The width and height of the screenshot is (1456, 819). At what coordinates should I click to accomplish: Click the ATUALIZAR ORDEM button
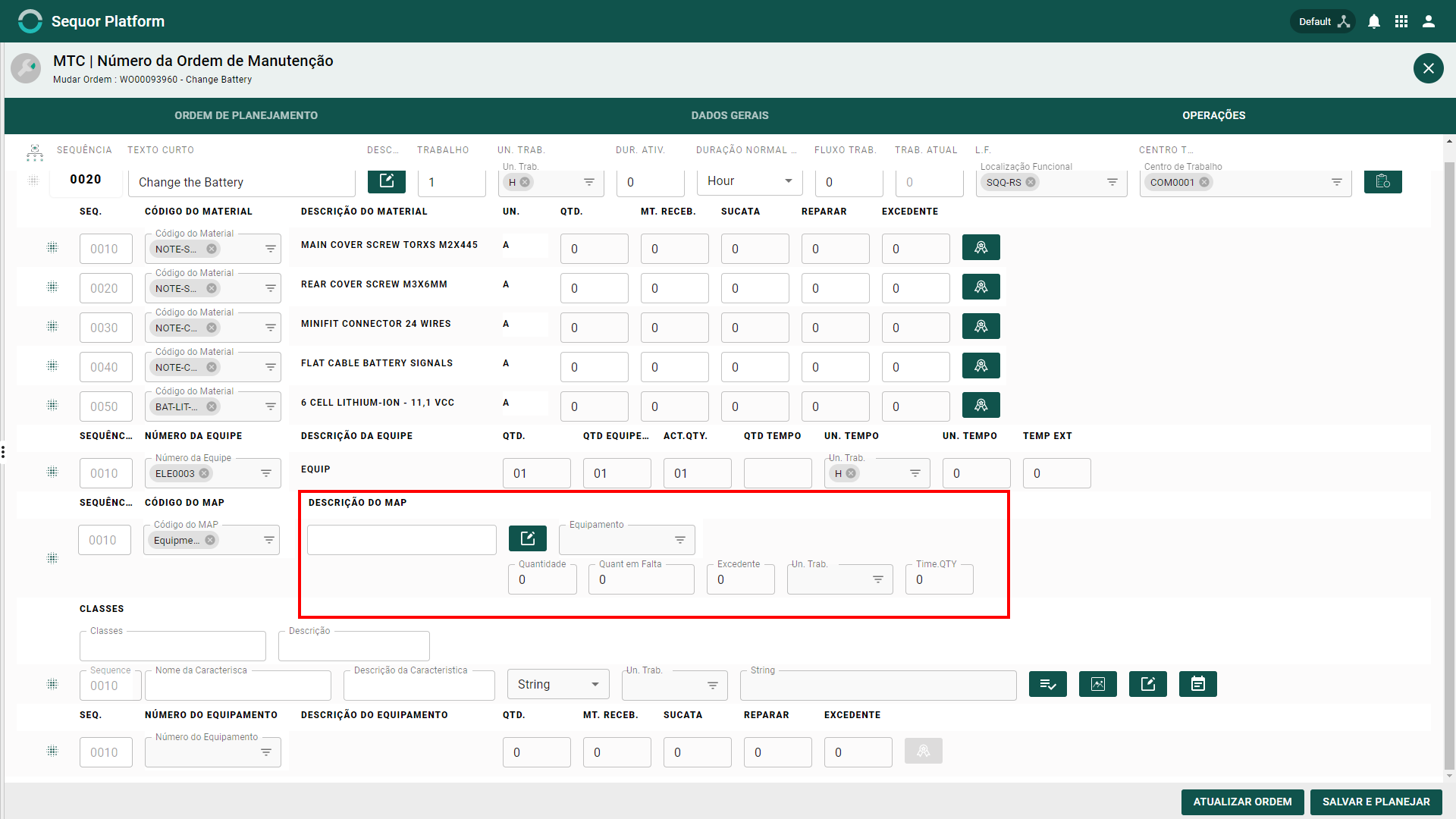(1243, 802)
